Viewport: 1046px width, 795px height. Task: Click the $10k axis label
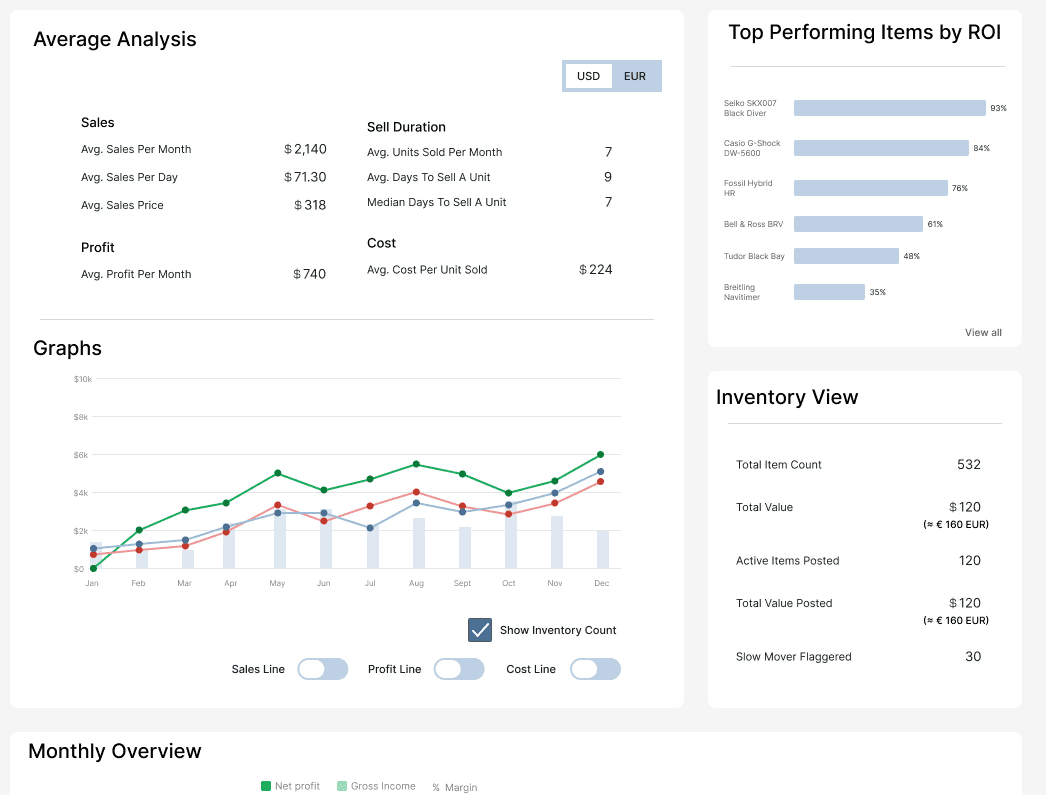coord(83,379)
